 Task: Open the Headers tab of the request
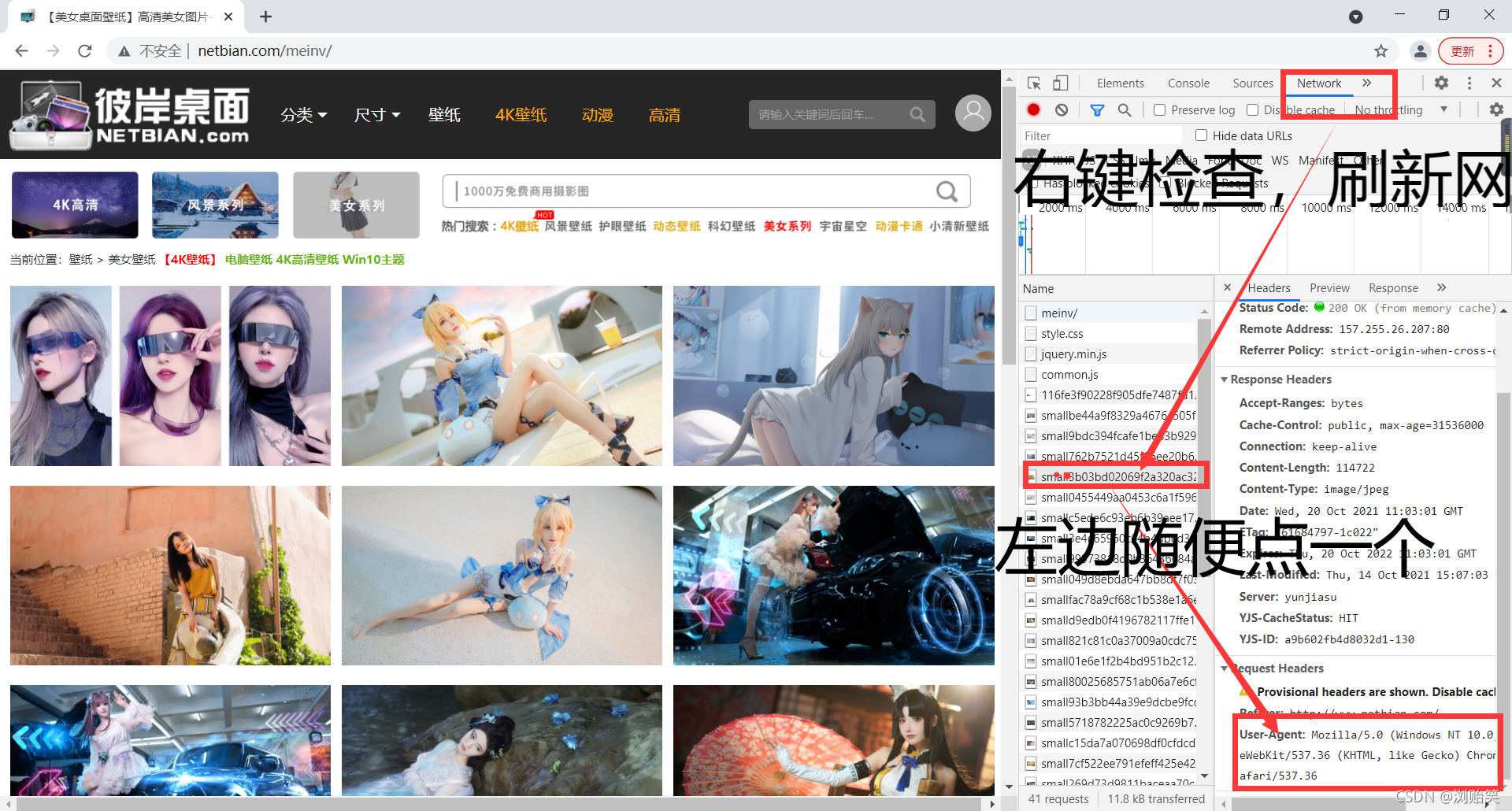tap(1269, 288)
